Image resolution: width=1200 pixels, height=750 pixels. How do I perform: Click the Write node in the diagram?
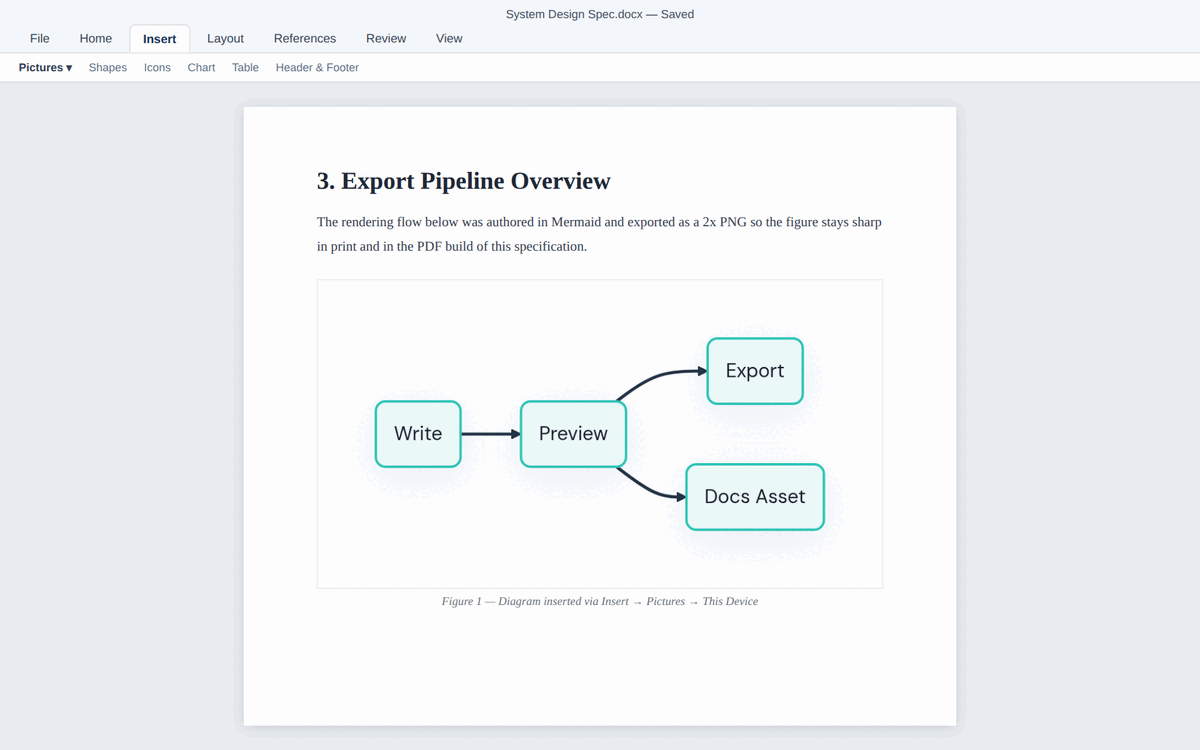click(x=418, y=434)
